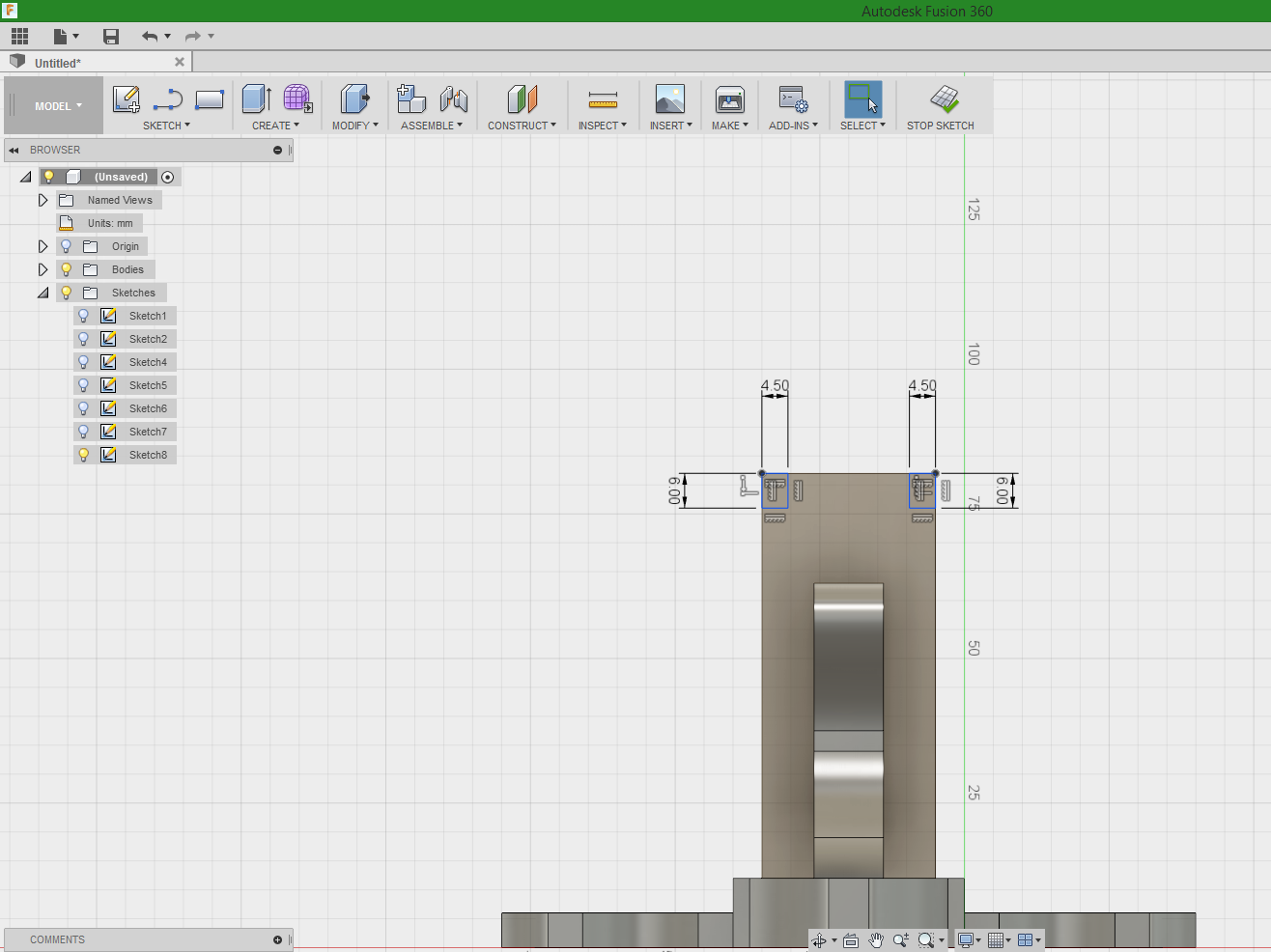
Task: Select the Press Pull modify tool
Action: [x=354, y=98]
